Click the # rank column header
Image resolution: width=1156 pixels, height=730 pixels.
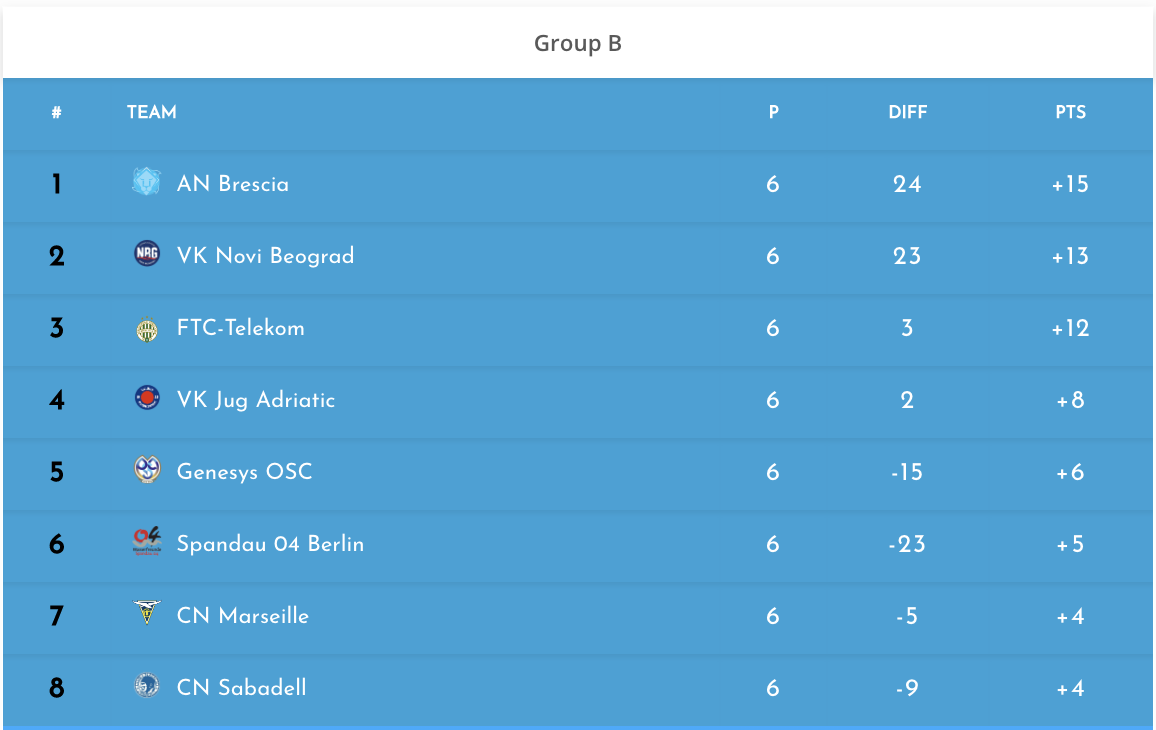[57, 112]
